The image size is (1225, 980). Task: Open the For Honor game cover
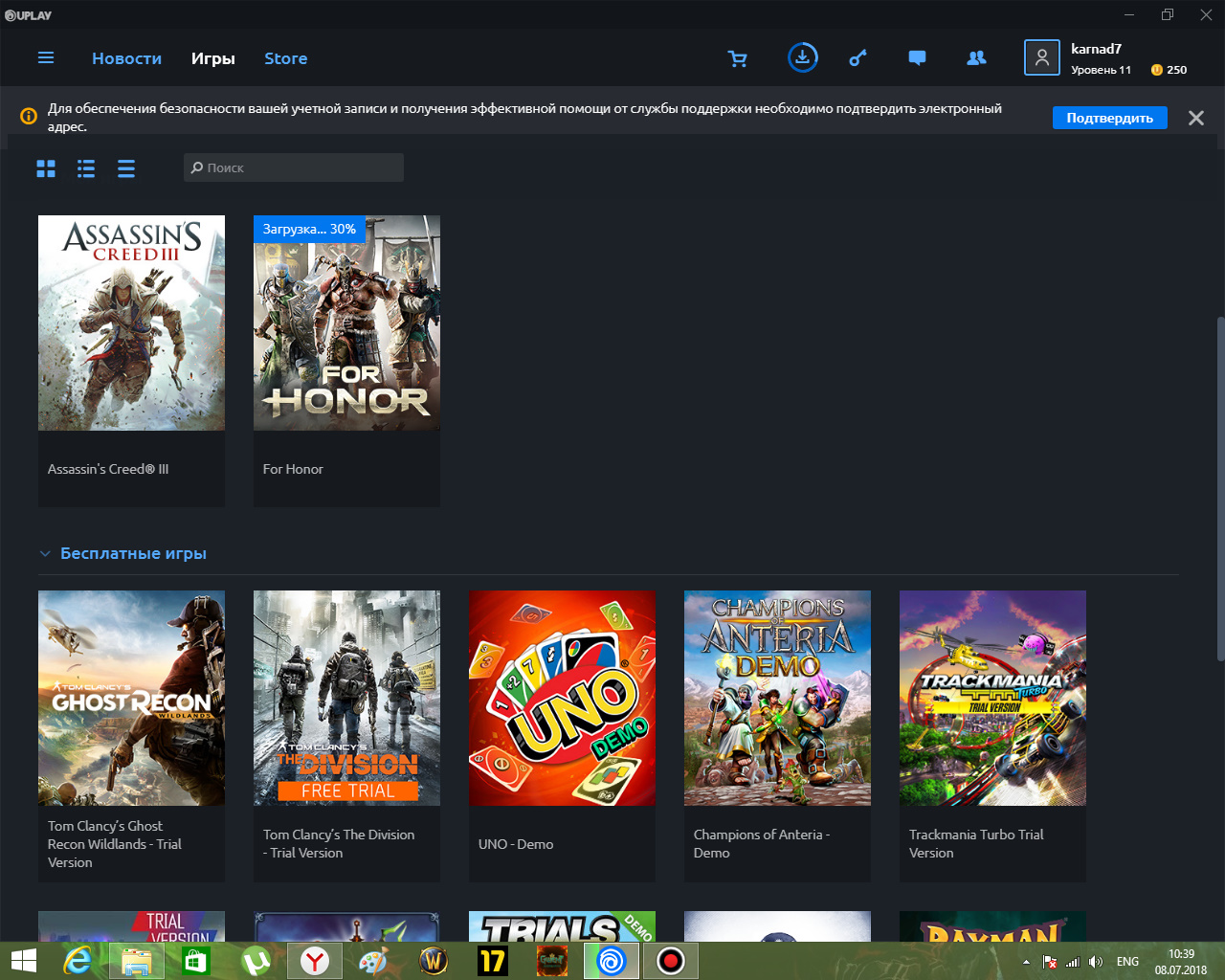(346, 323)
